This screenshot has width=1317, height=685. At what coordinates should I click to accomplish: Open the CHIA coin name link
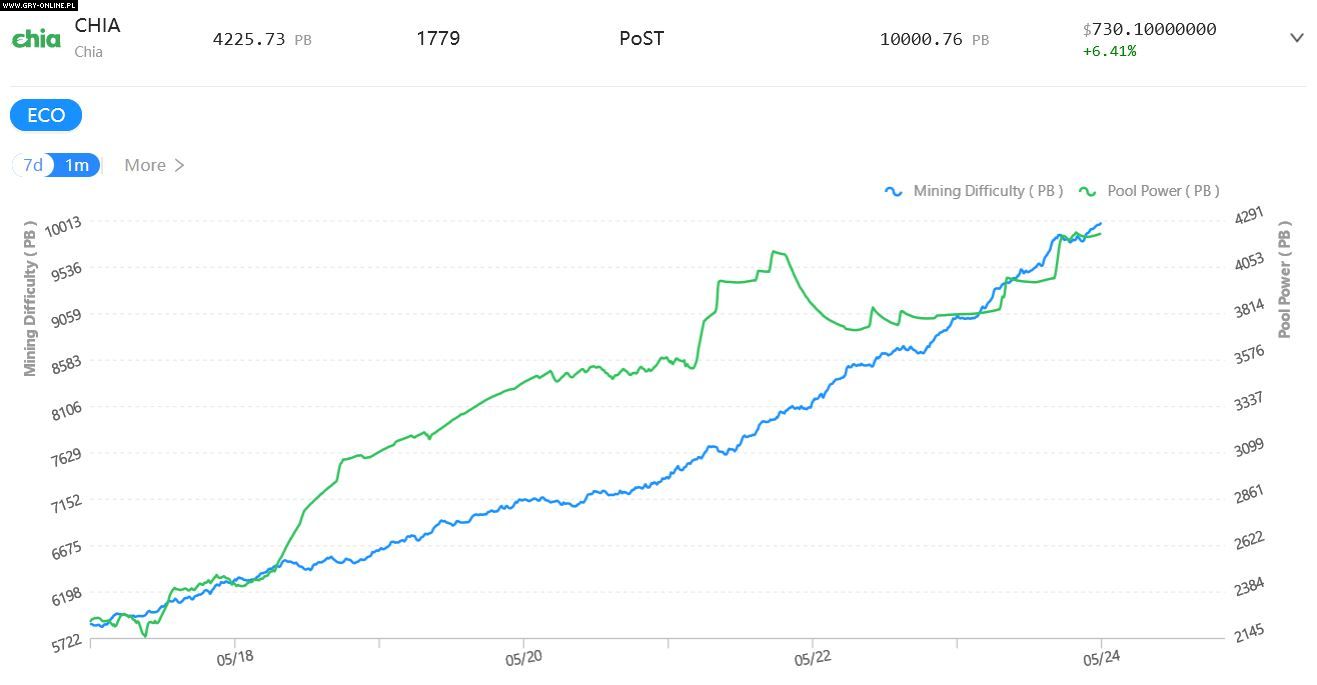(x=97, y=26)
